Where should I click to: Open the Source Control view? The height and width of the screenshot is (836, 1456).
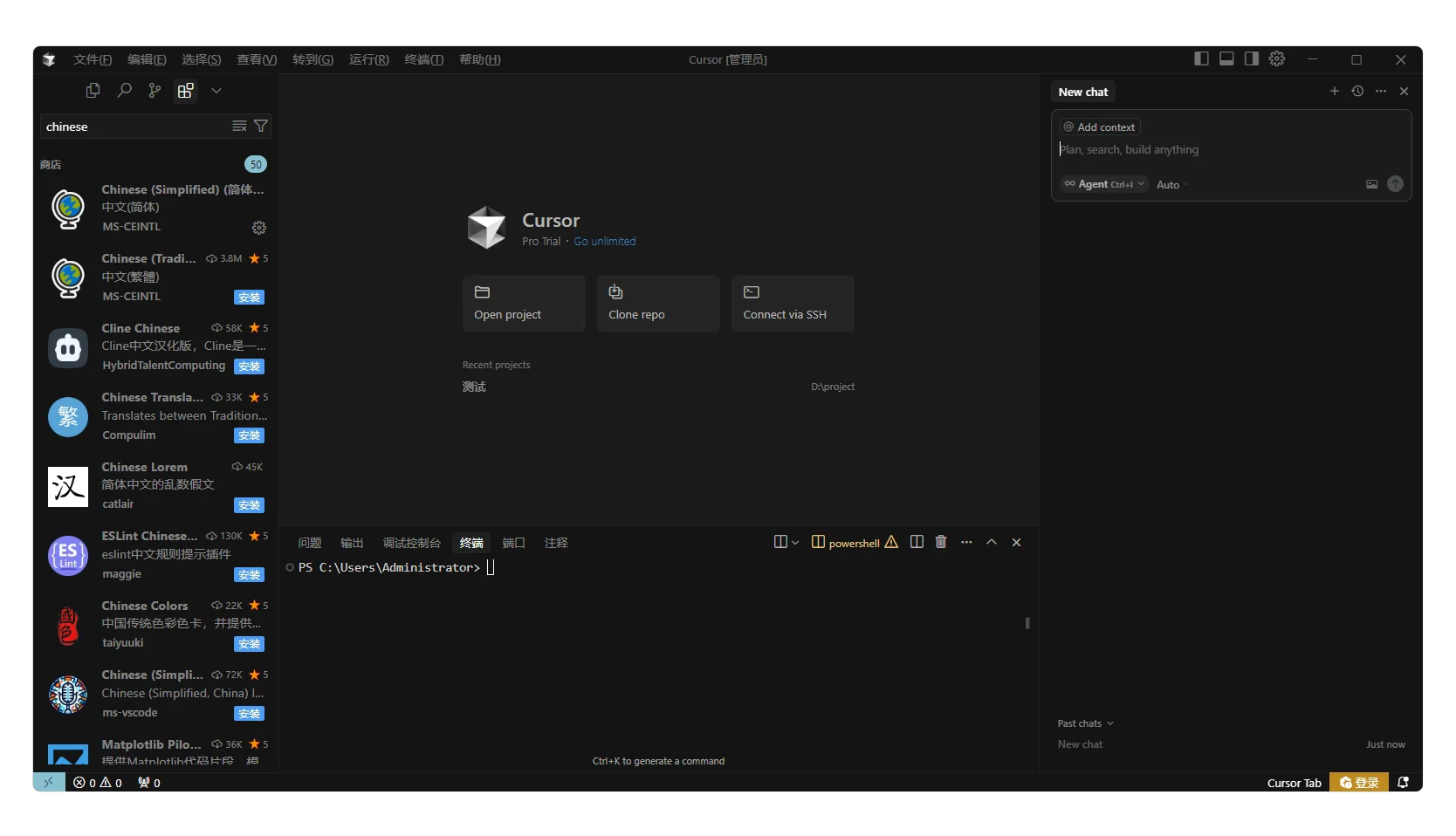click(155, 91)
